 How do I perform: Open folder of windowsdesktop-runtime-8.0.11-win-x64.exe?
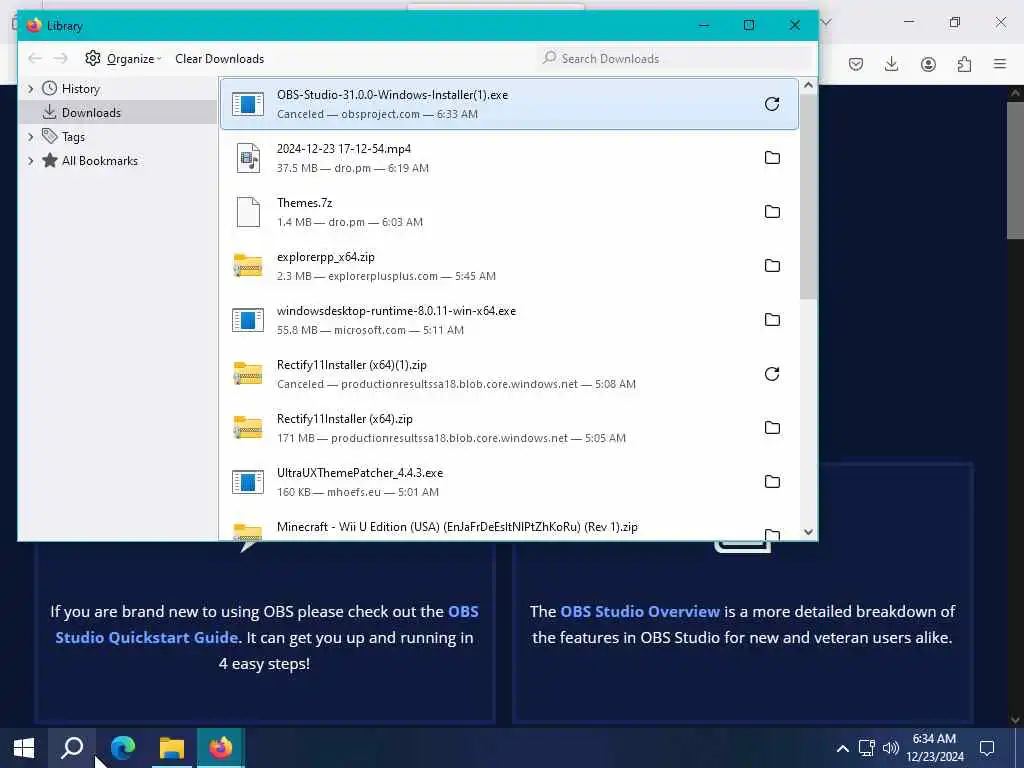[772, 320]
